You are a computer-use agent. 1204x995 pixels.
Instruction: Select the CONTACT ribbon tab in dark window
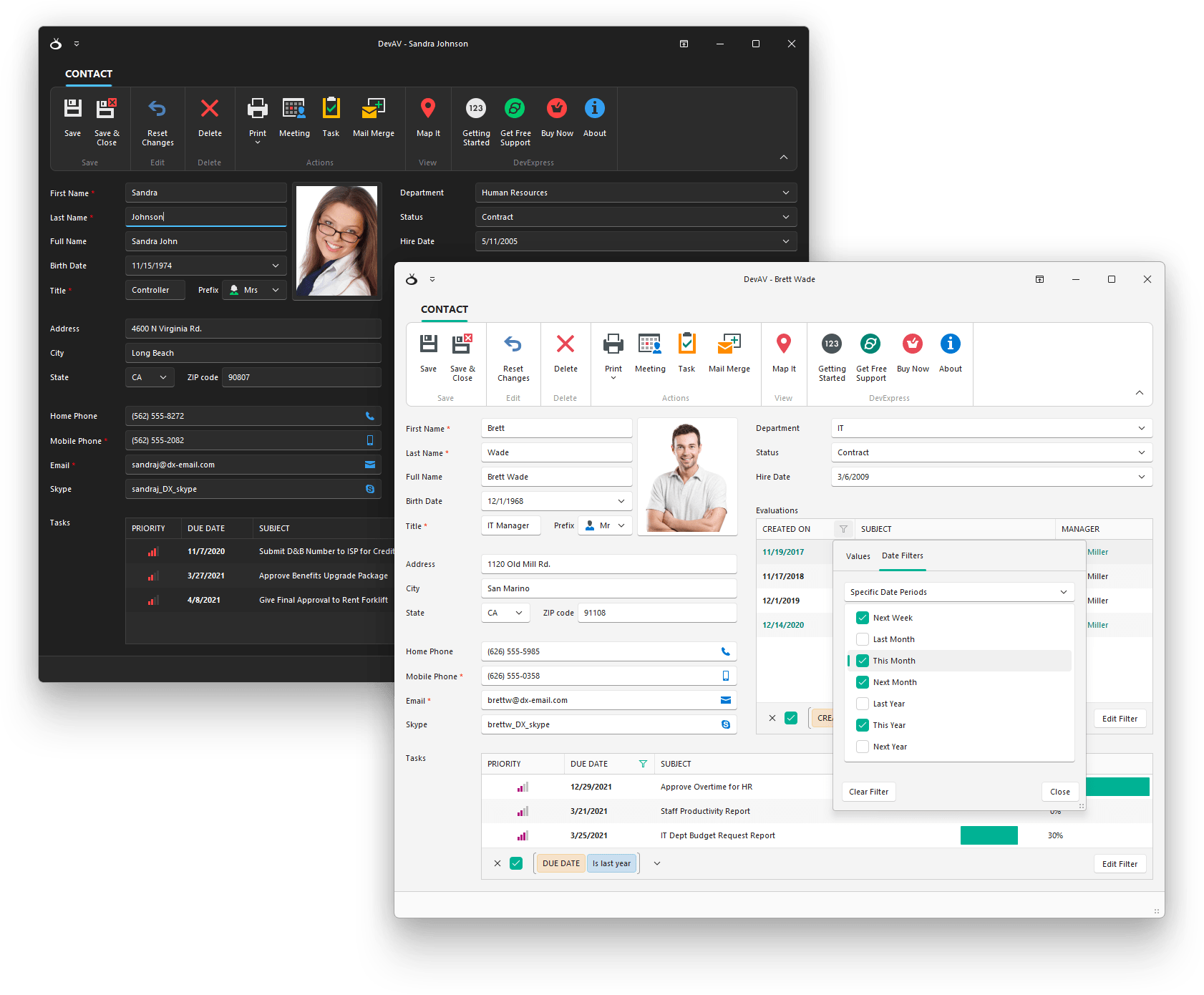89,74
